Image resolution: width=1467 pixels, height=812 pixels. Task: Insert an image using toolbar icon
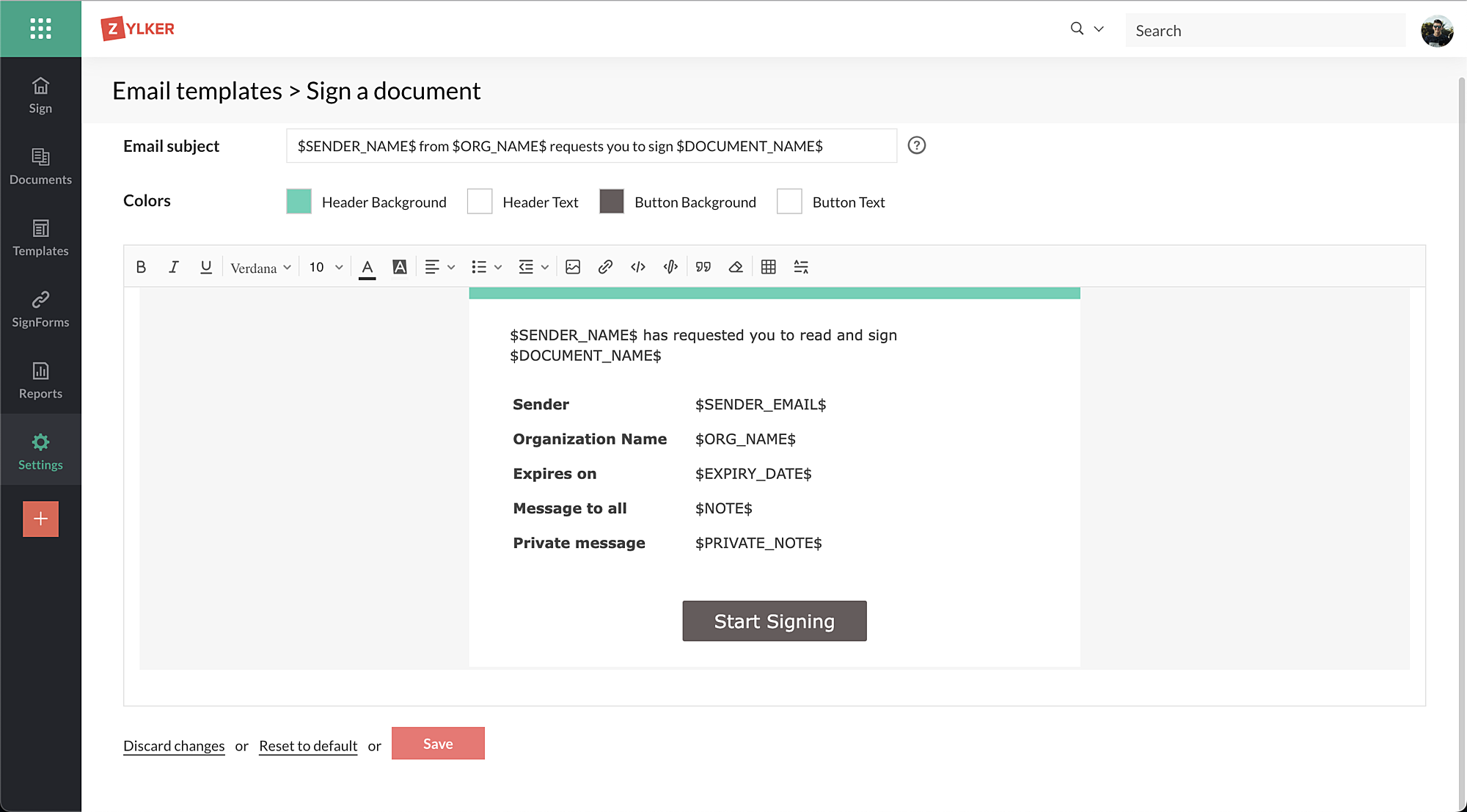coord(573,267)
